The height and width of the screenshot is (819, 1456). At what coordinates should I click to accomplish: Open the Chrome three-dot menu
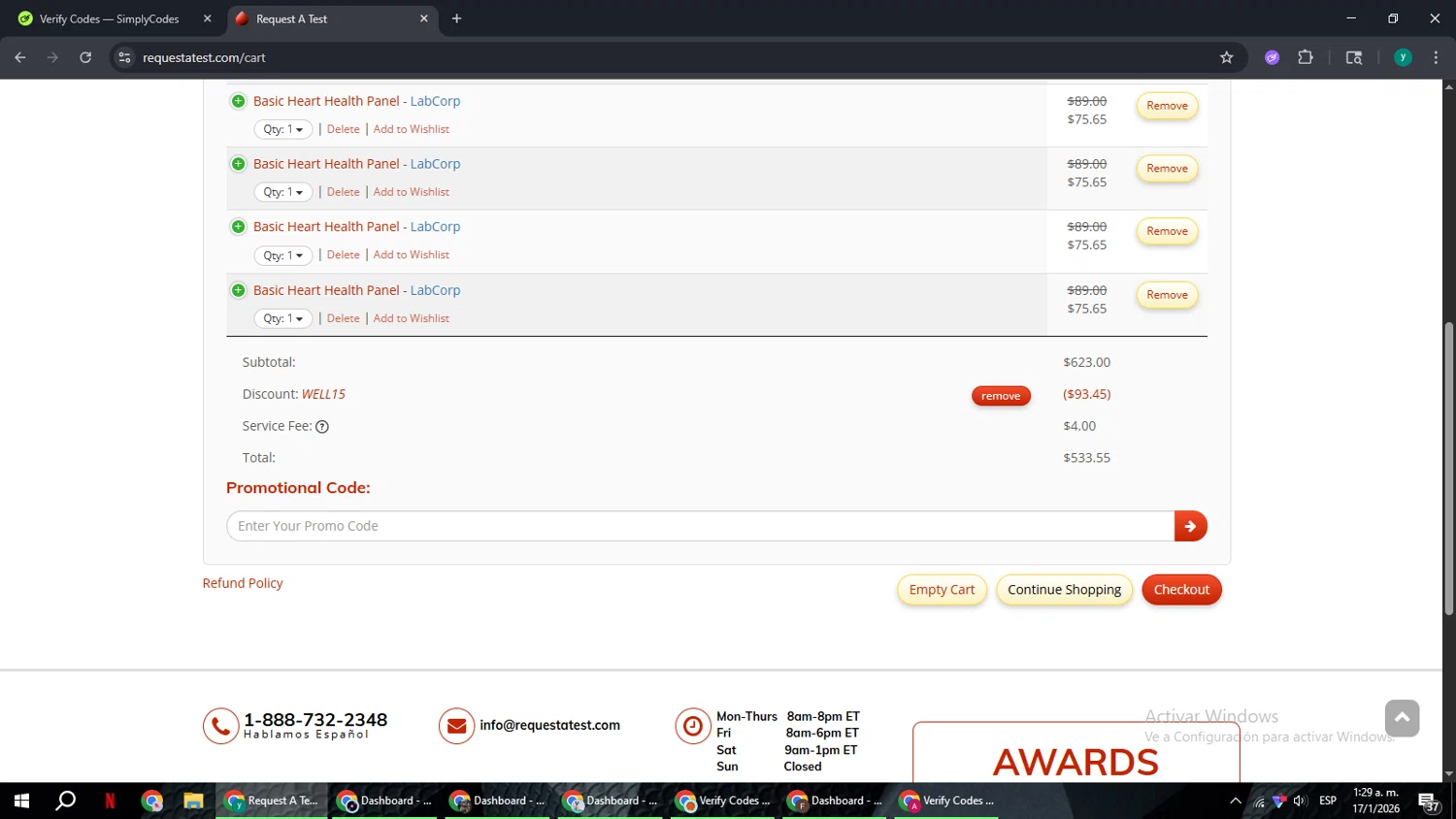[x=1436, y=57]
